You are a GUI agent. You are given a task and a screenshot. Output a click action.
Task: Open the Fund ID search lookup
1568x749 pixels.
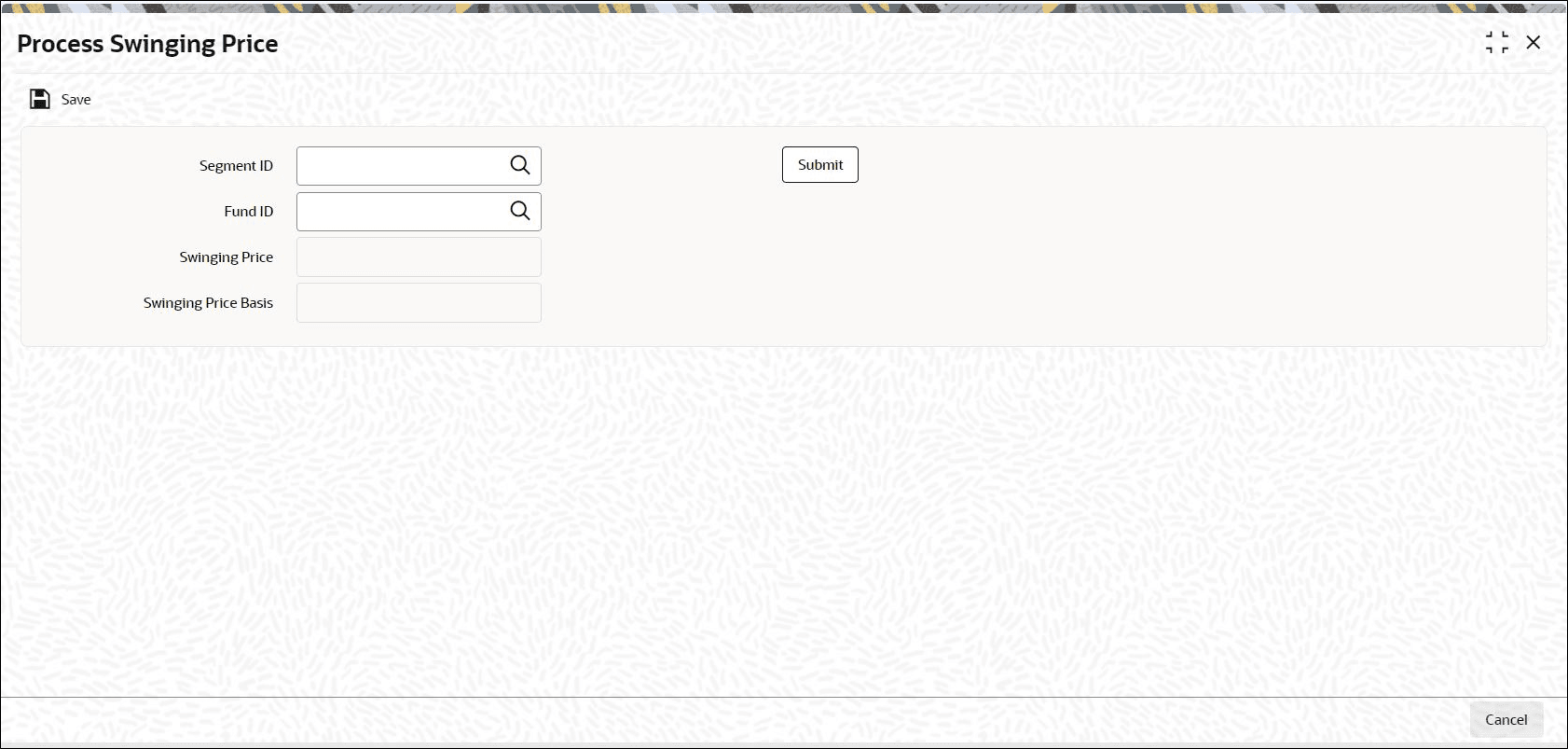tap(520, 211)
